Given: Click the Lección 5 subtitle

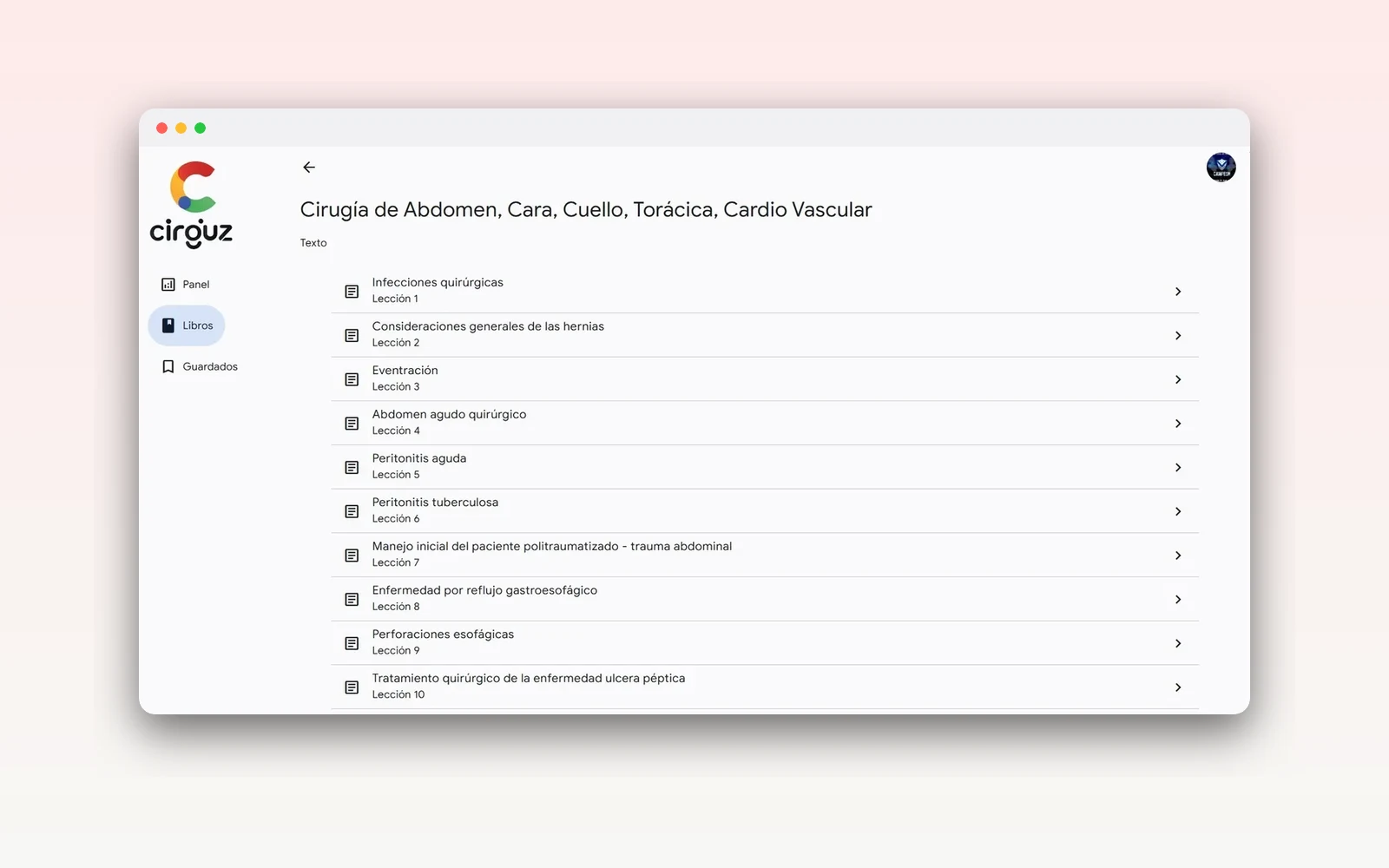Looking at the screenshot, I should tap(396, 475).
